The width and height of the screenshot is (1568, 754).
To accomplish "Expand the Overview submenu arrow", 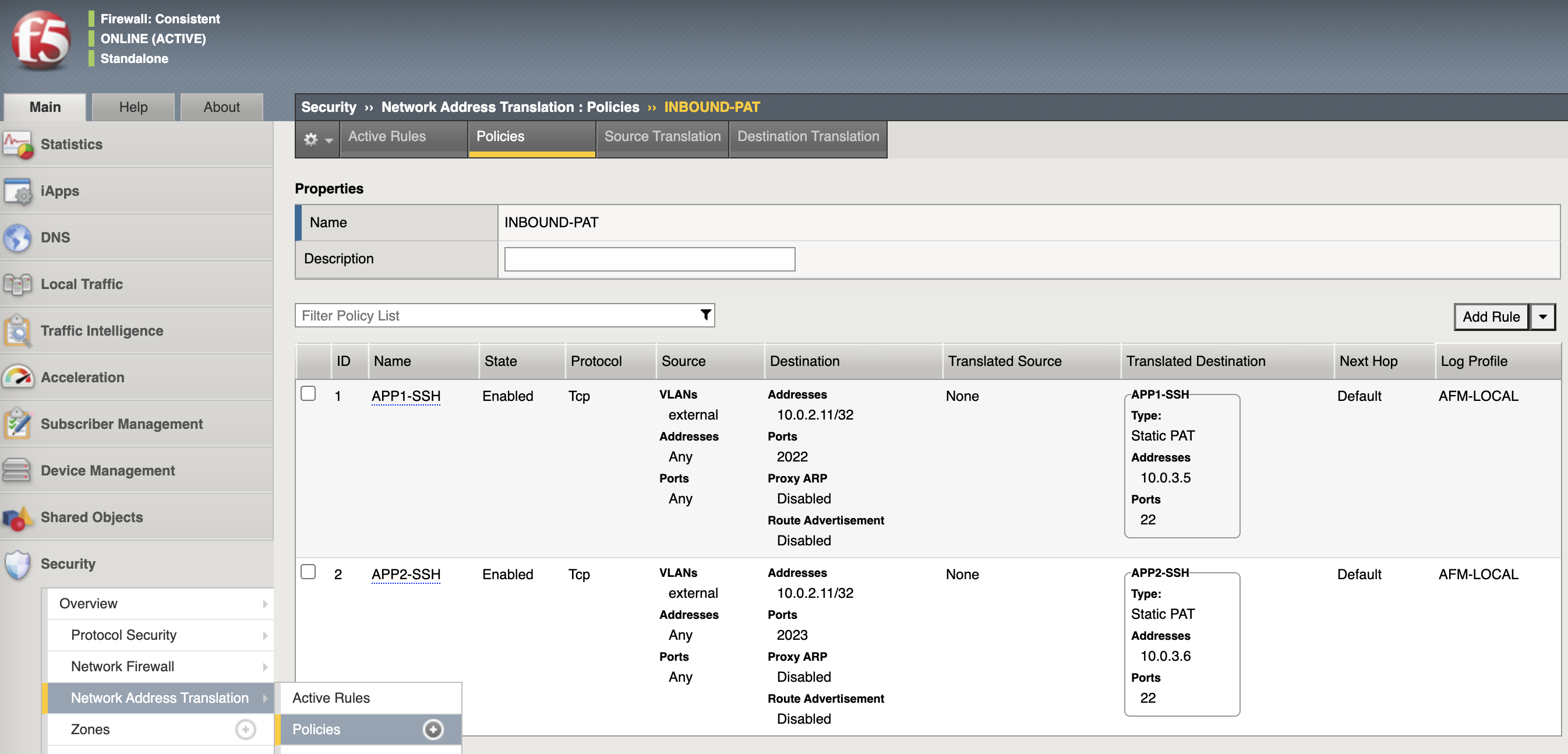I will pyautogui.click(x=266, y=604).
